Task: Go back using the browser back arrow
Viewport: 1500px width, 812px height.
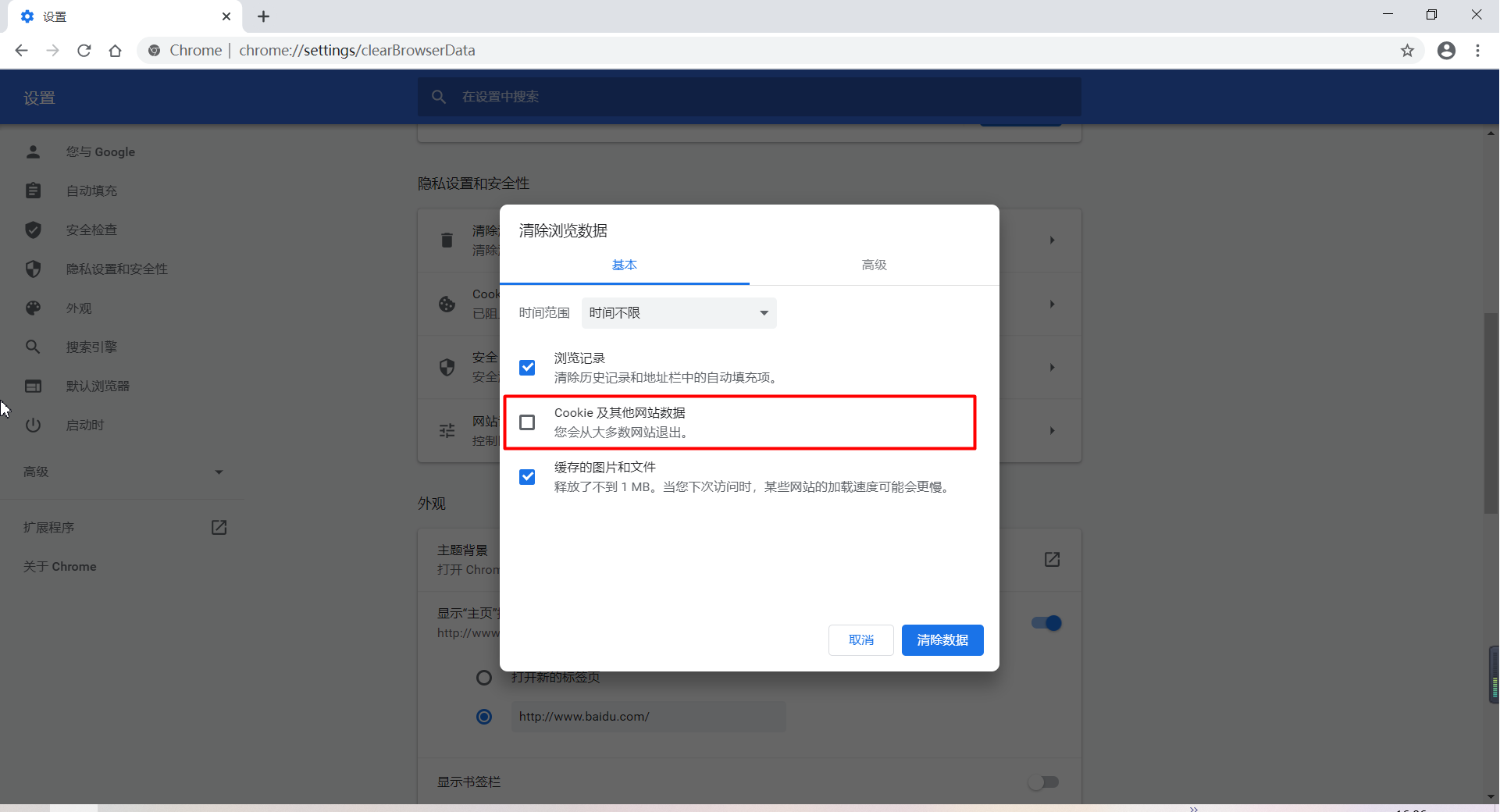Action: [22, 51]
